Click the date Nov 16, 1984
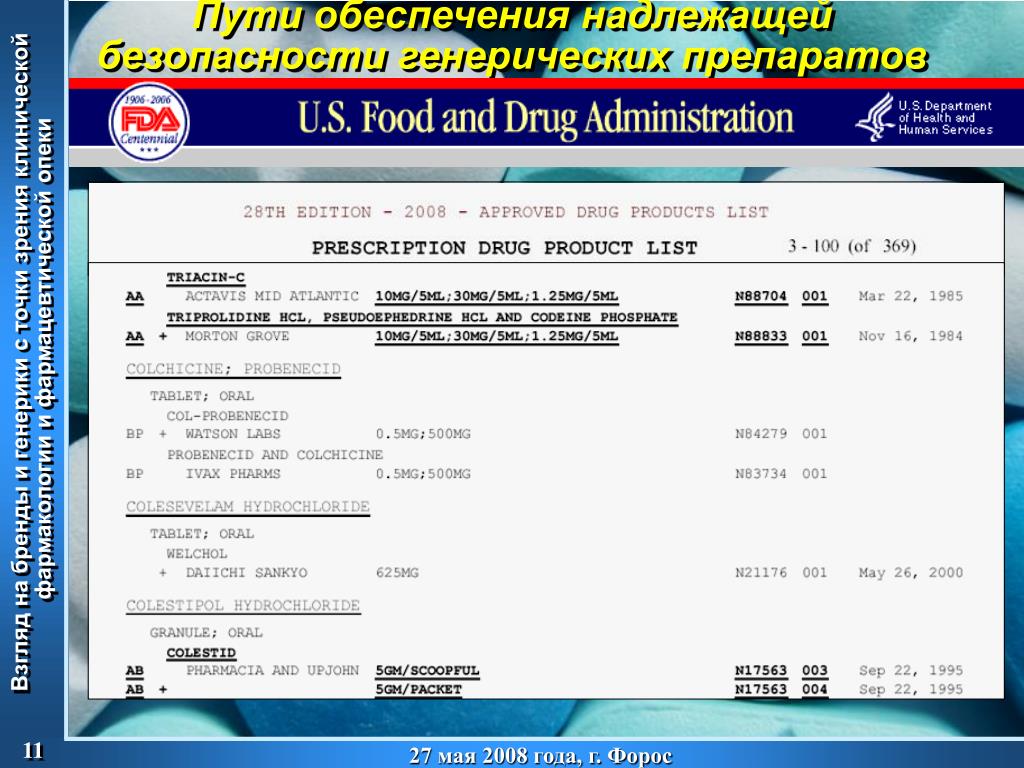The width and height of the screenshot is (1024, 768). coord(910,336)
